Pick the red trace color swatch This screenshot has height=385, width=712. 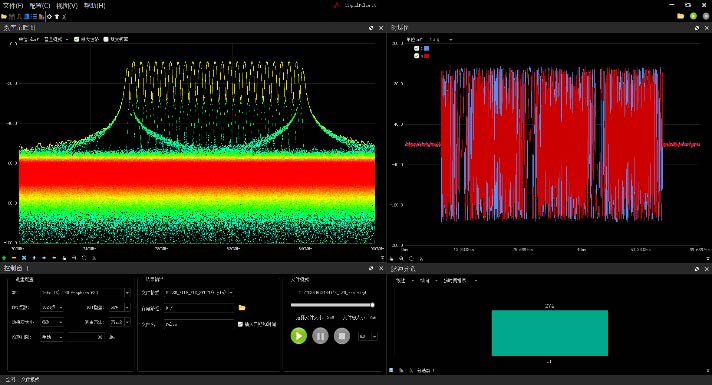pyautogui.click(x=426, y=55)
